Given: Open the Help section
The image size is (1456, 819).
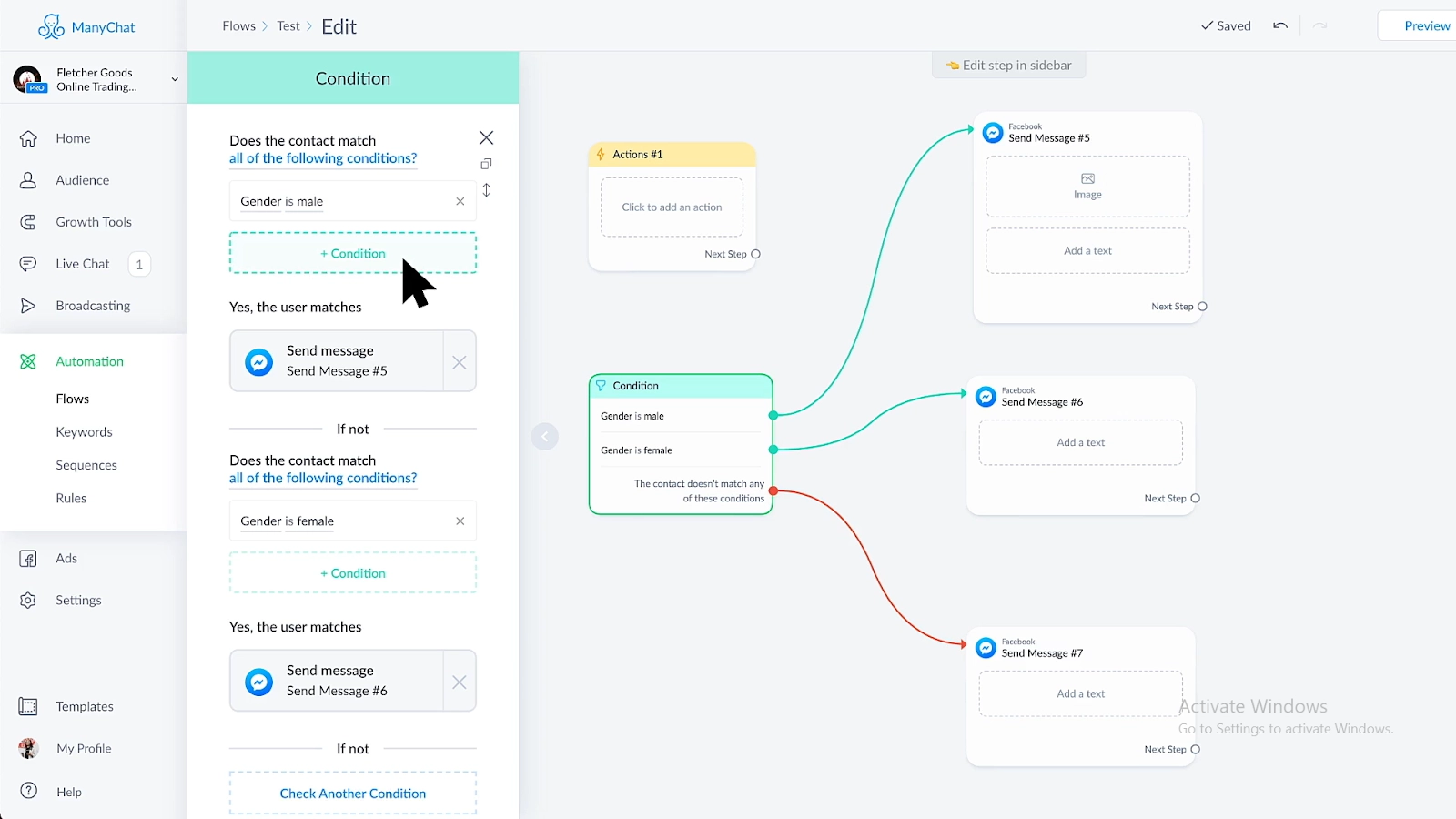Looking at the screenshot, I should point(69,792).
